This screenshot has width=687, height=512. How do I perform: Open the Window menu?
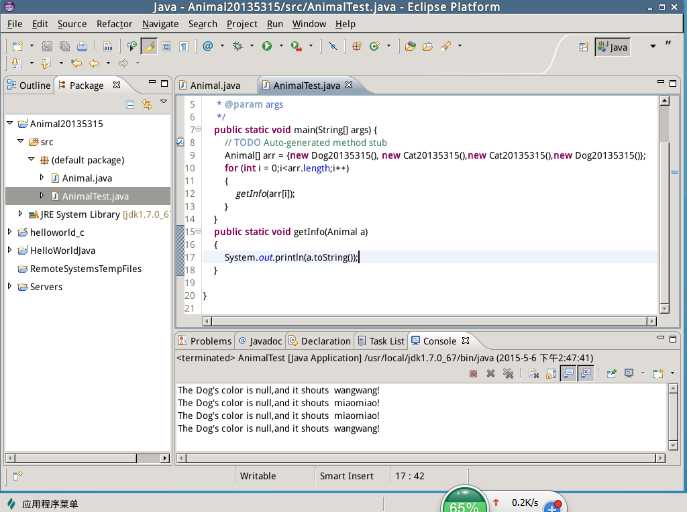pyautogui.click(x=309, y=24)
